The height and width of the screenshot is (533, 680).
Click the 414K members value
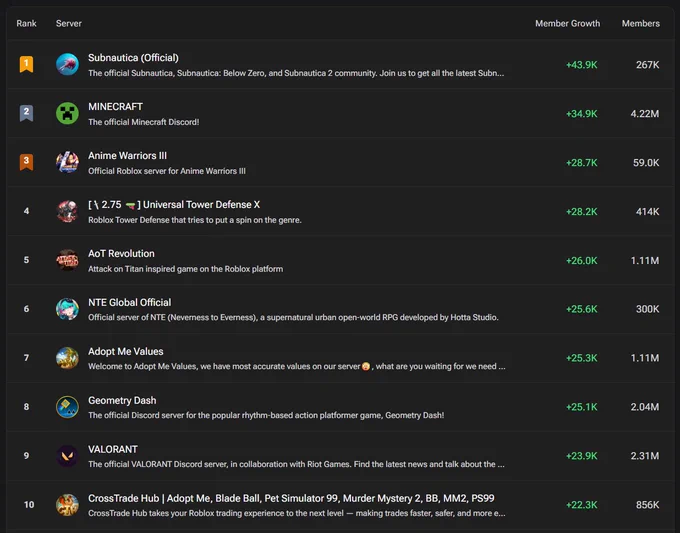[647, 212]
